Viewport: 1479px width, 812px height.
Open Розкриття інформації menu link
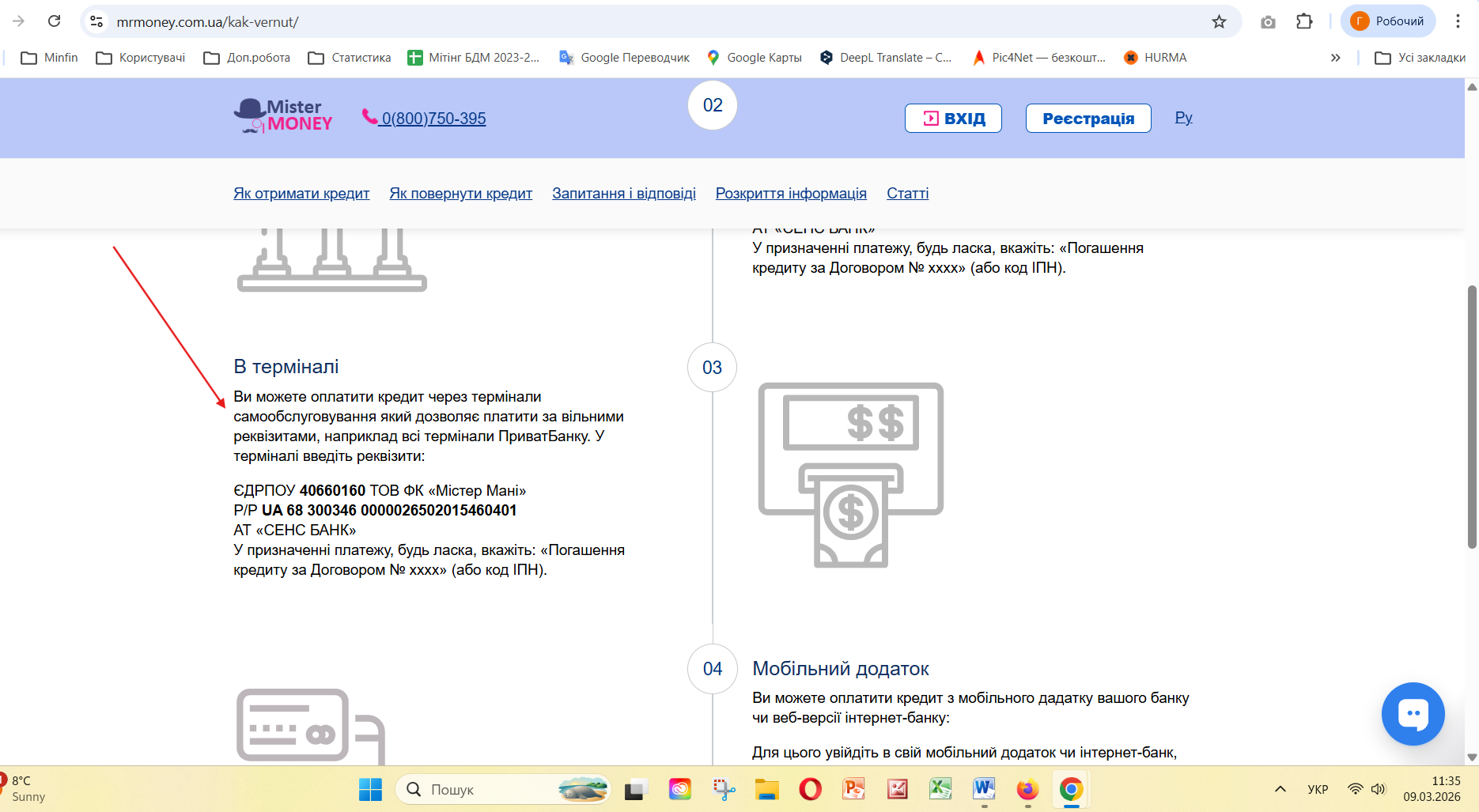[x=791, y=194]
